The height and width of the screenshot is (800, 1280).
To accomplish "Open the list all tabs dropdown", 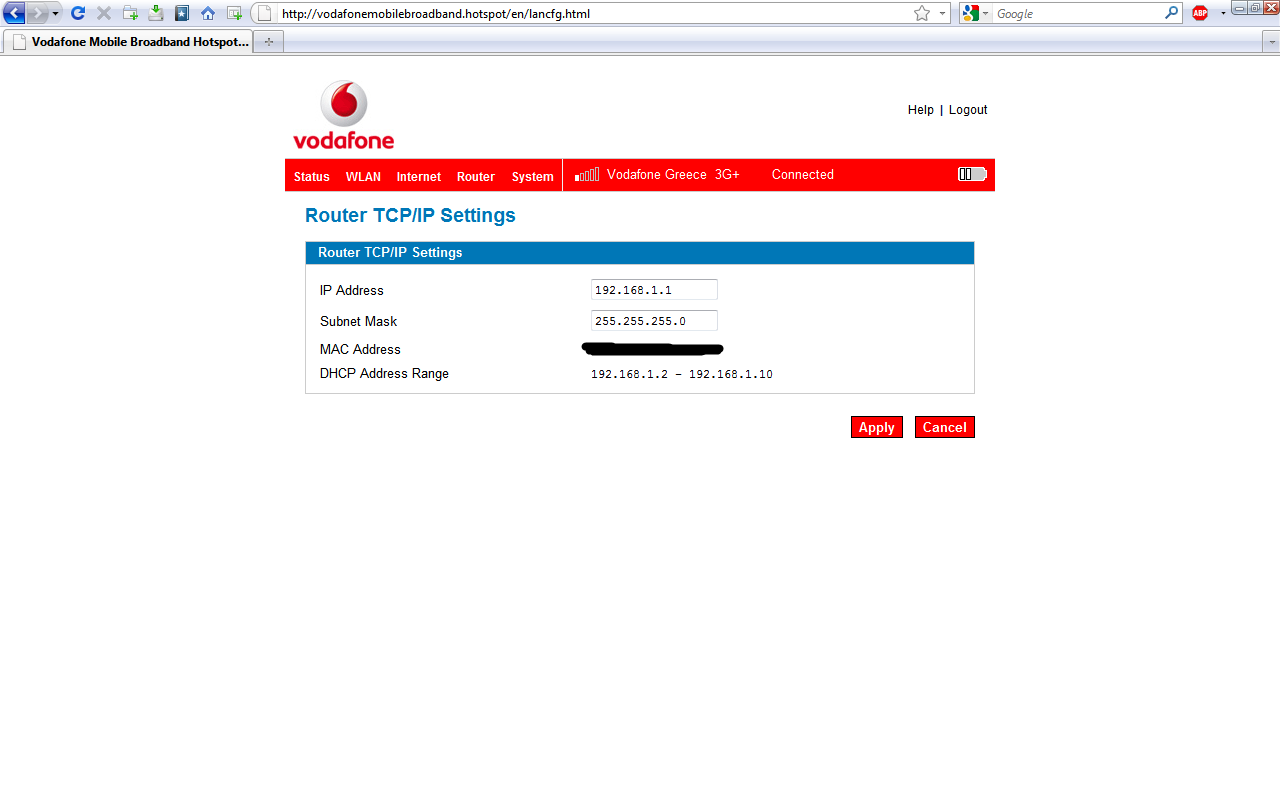I will (x=1271, y=42).
